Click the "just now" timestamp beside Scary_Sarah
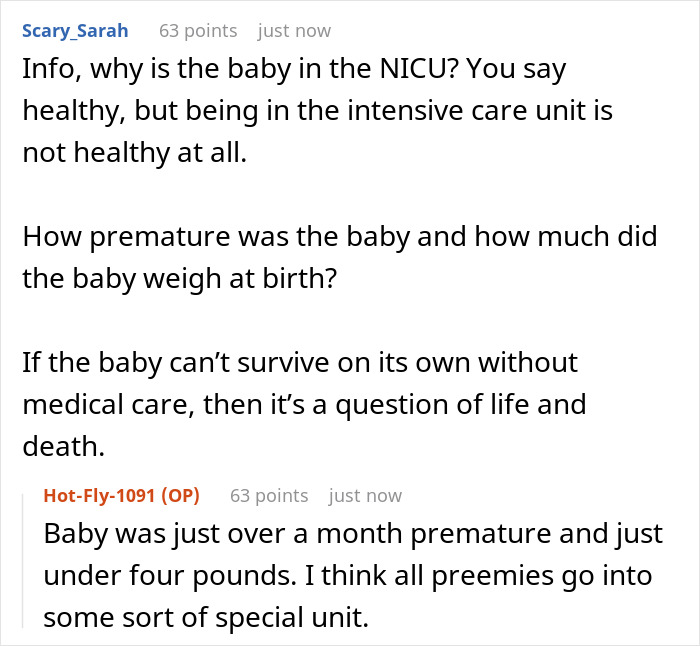 294,31
